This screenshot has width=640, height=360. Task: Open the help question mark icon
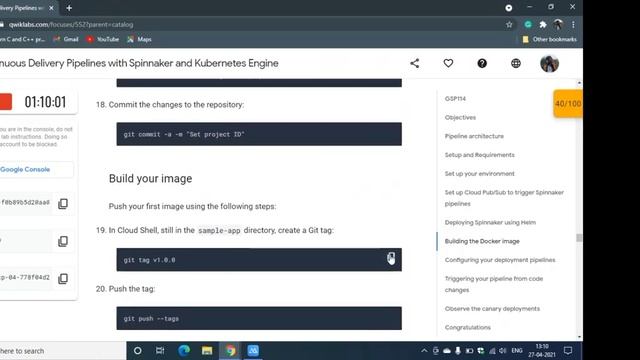[482, 63]
